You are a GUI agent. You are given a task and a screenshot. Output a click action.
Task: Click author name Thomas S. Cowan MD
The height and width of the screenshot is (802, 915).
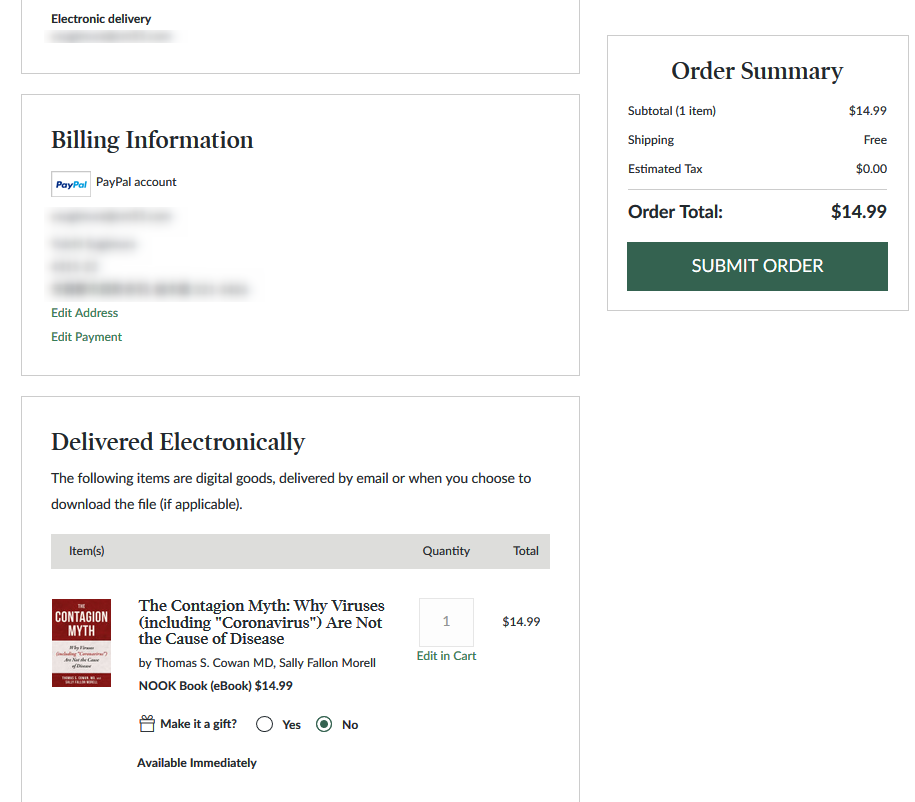211,663
